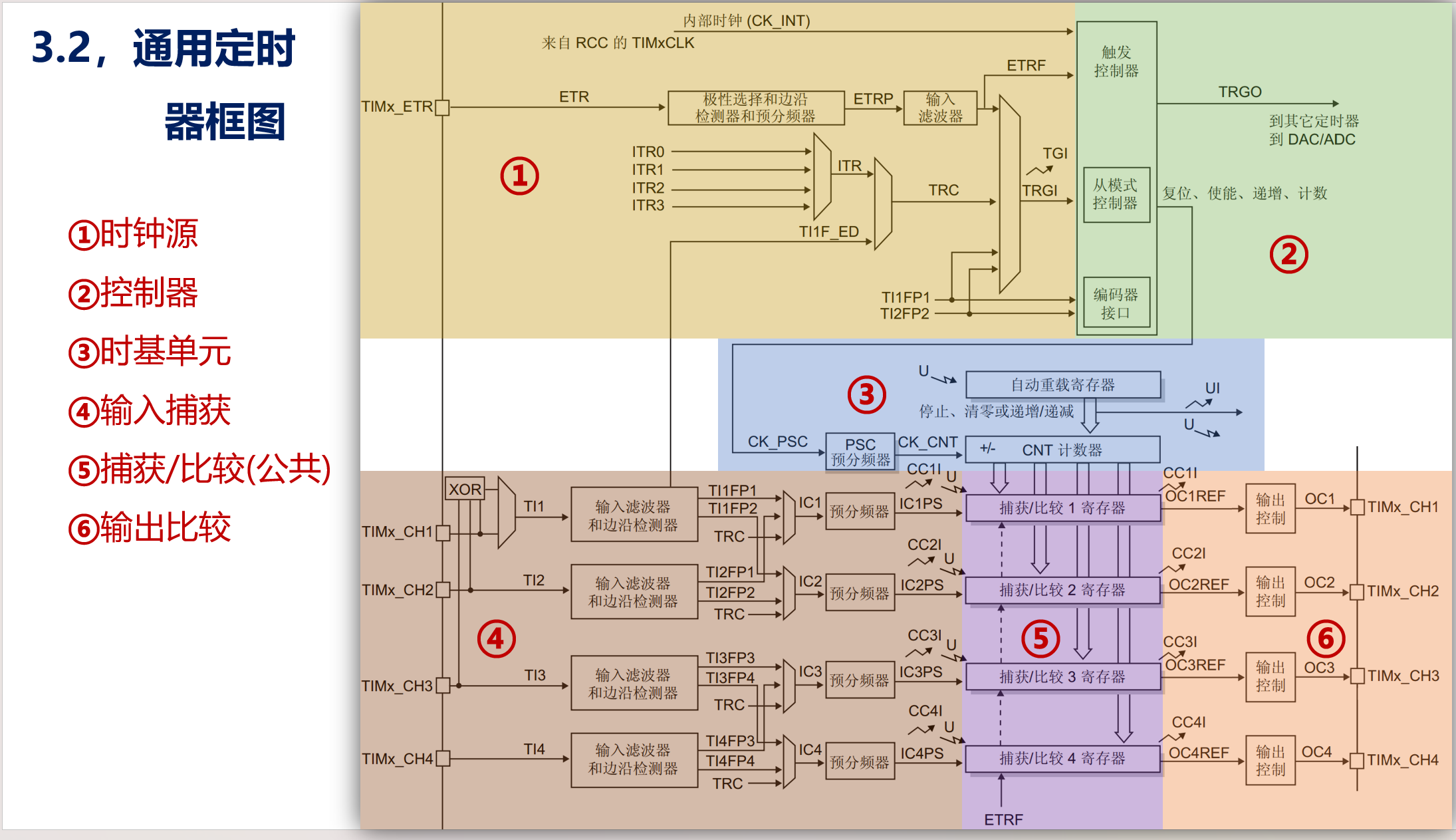Click the CK_CNT signal label

pos(928,442)
